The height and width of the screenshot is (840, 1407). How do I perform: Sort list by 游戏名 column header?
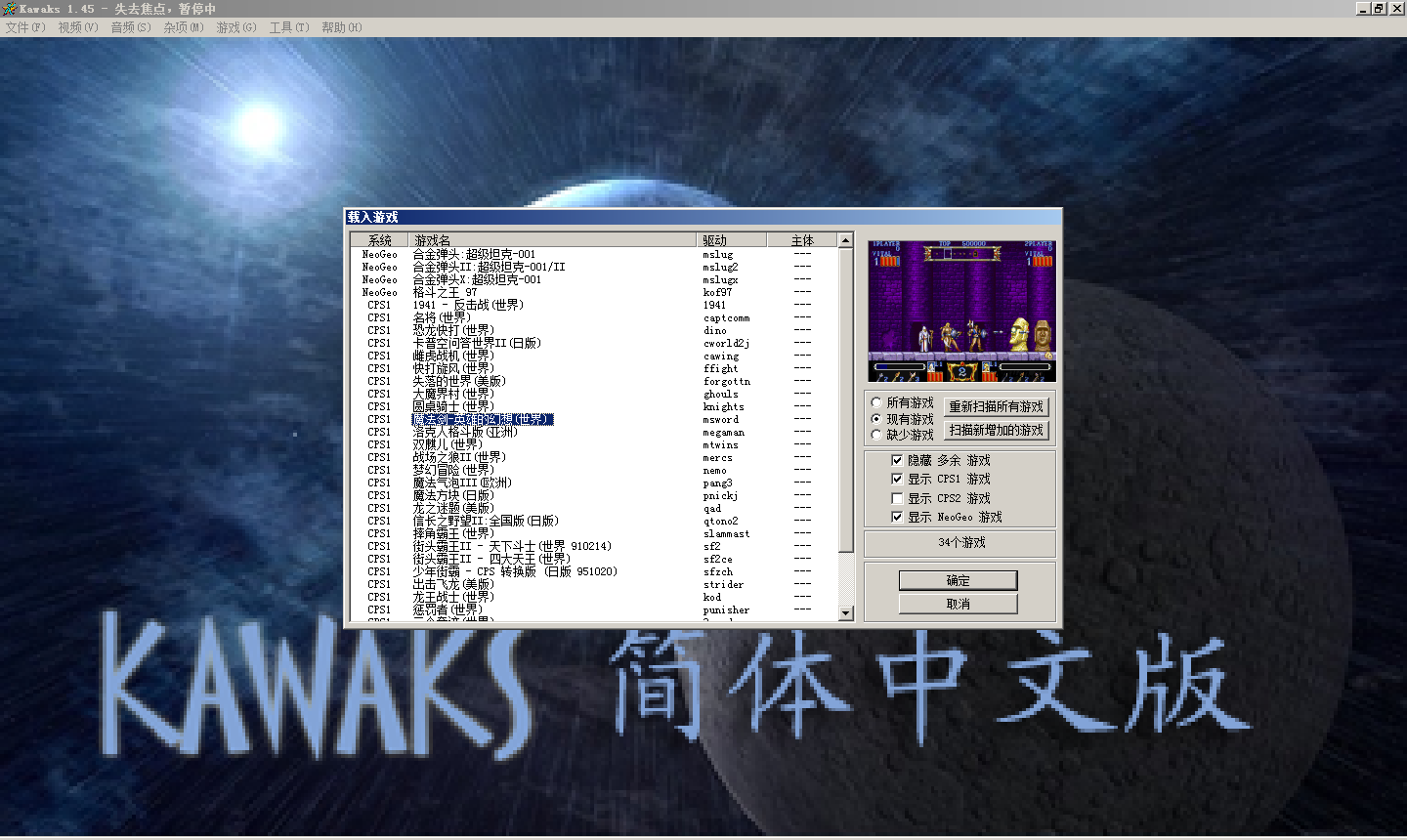coord(552,240)
